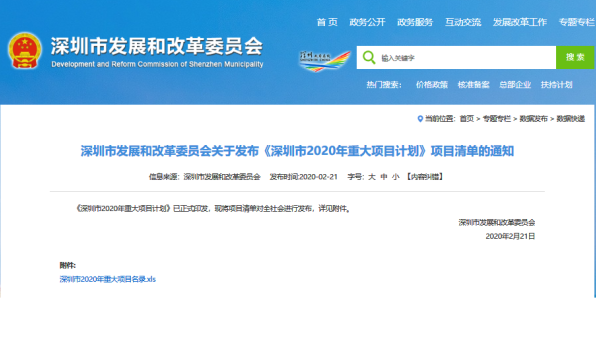
Task: Click the signature line 深圳市发展和改革委员会 under the body text
Action: (497, 223)
